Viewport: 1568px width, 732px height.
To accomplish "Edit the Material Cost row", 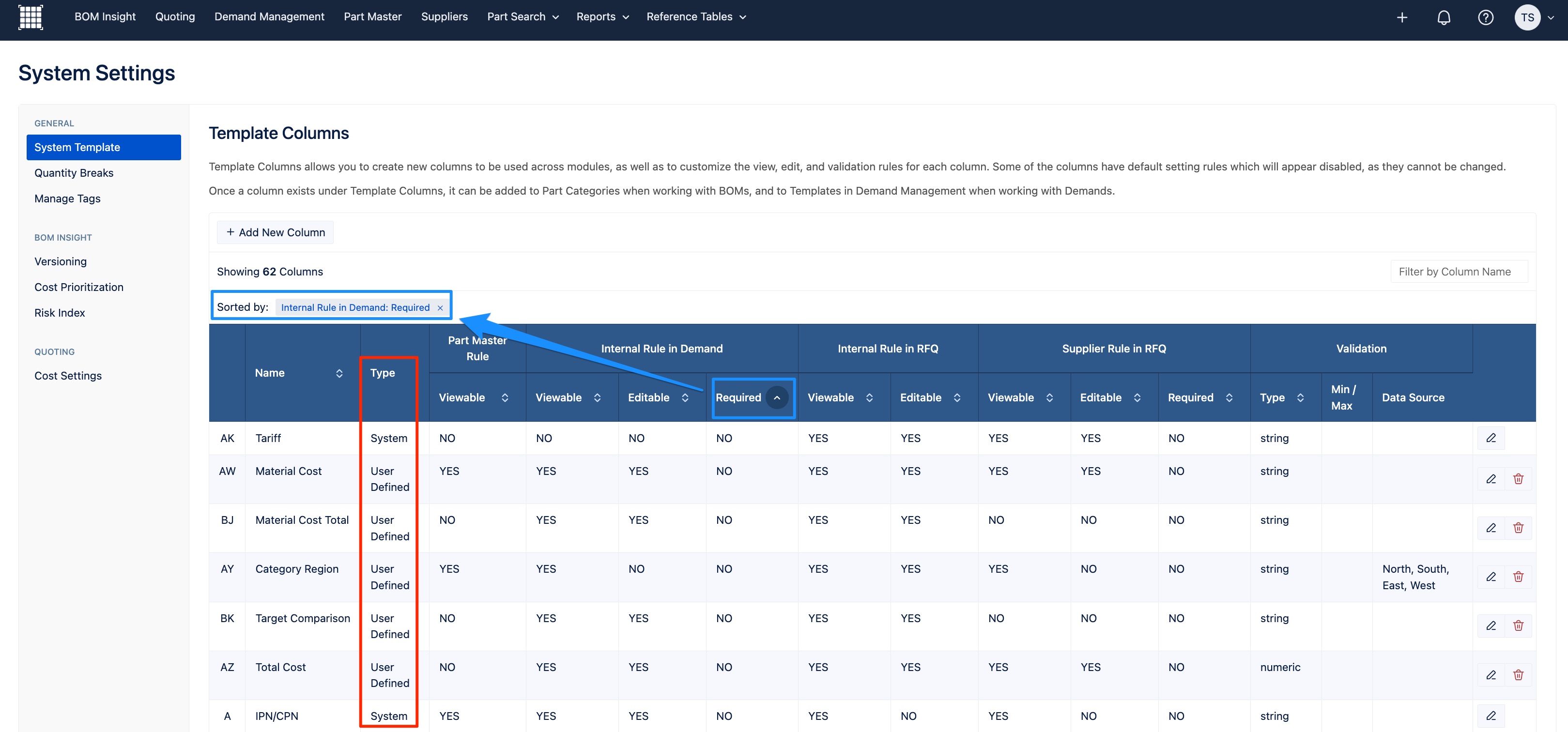I will coord(1491,479).
